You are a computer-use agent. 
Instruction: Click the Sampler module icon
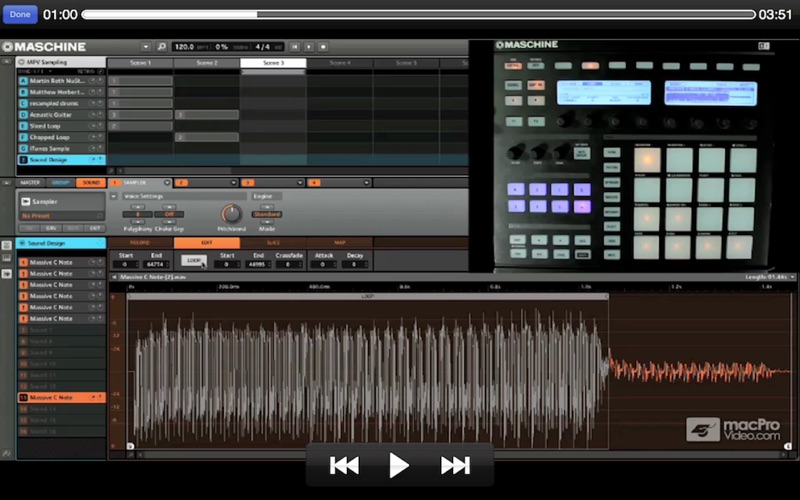(26, 202)
